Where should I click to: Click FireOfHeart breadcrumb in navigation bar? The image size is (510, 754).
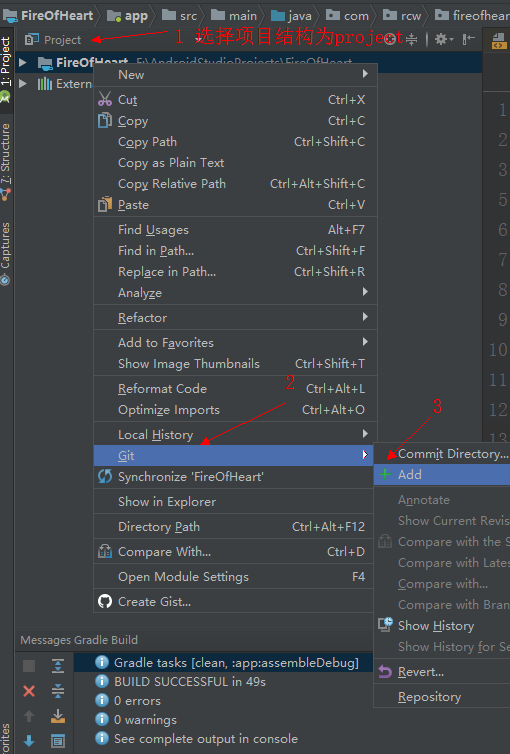tap(48, 15)
